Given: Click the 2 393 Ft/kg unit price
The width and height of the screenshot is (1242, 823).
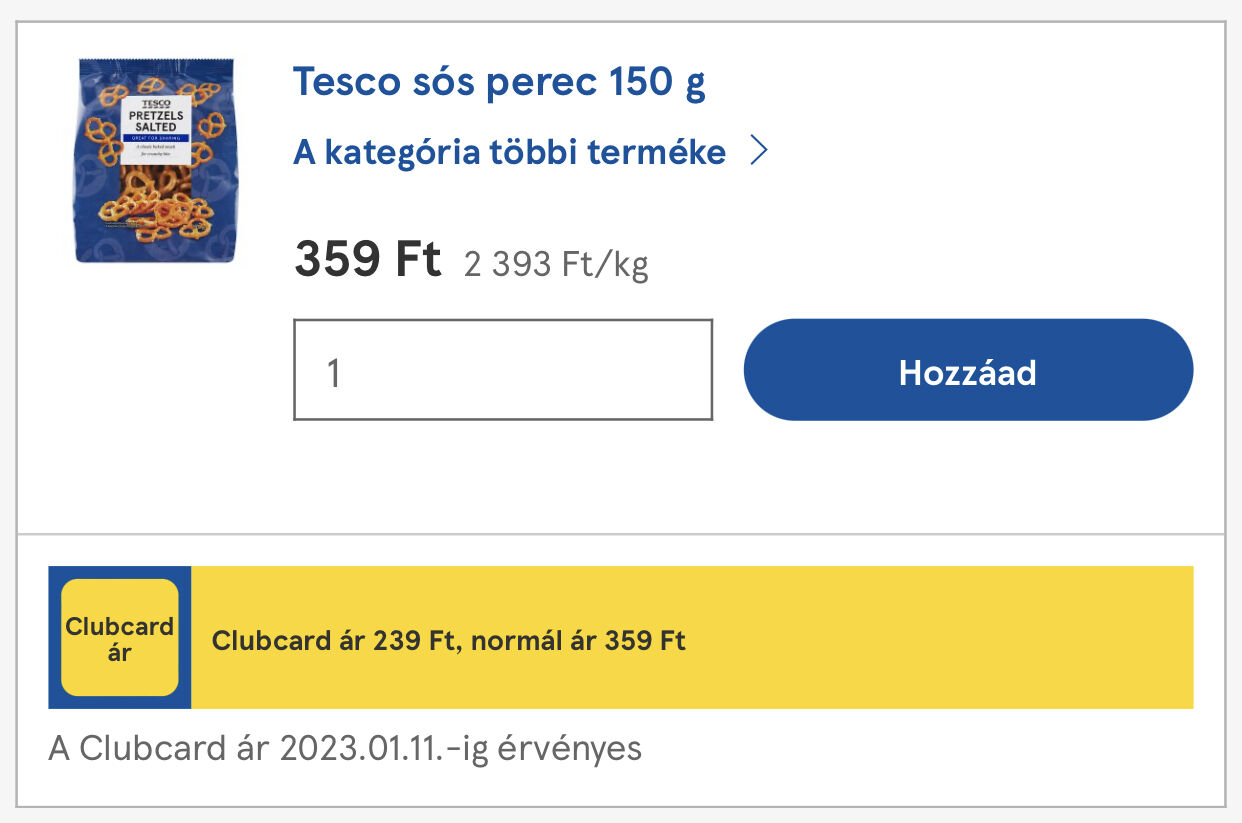Looking at the screenshot, I should (556, 265).
